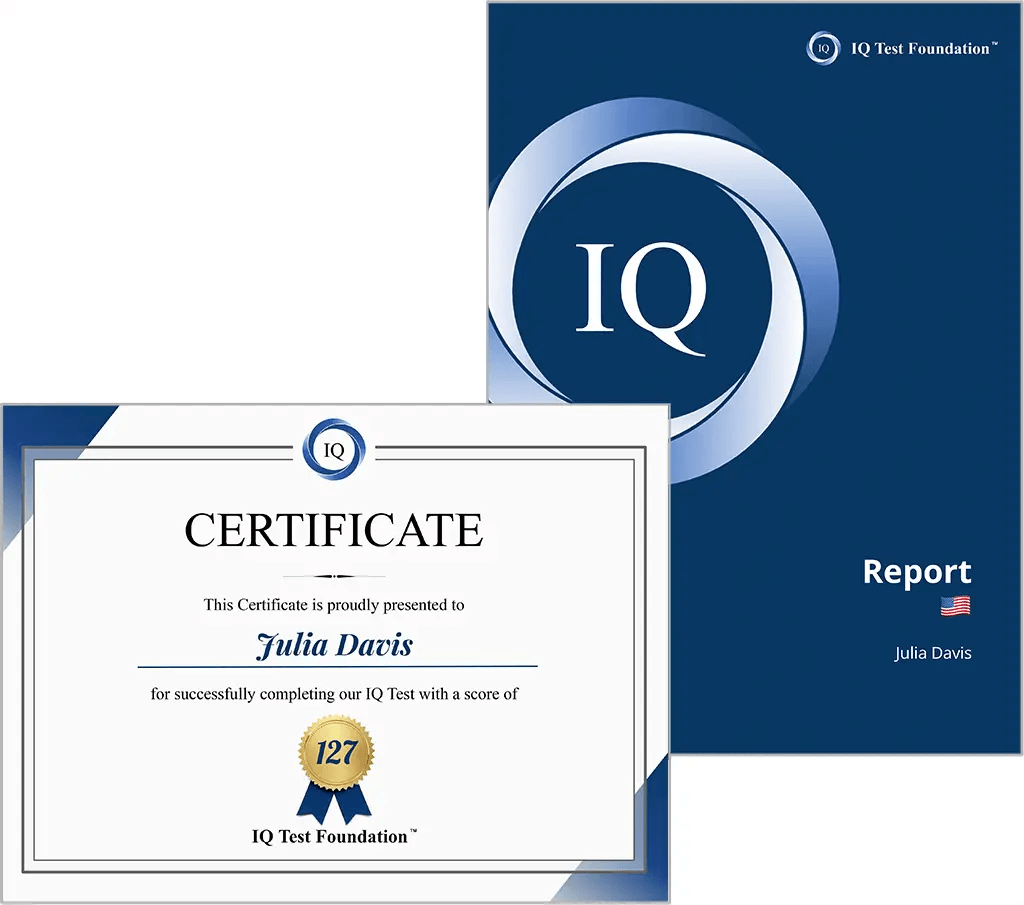Click 'IQ Test Foundation' text at certificate bottom
The height and width of the screenshot is (905, 1024).
334,836
